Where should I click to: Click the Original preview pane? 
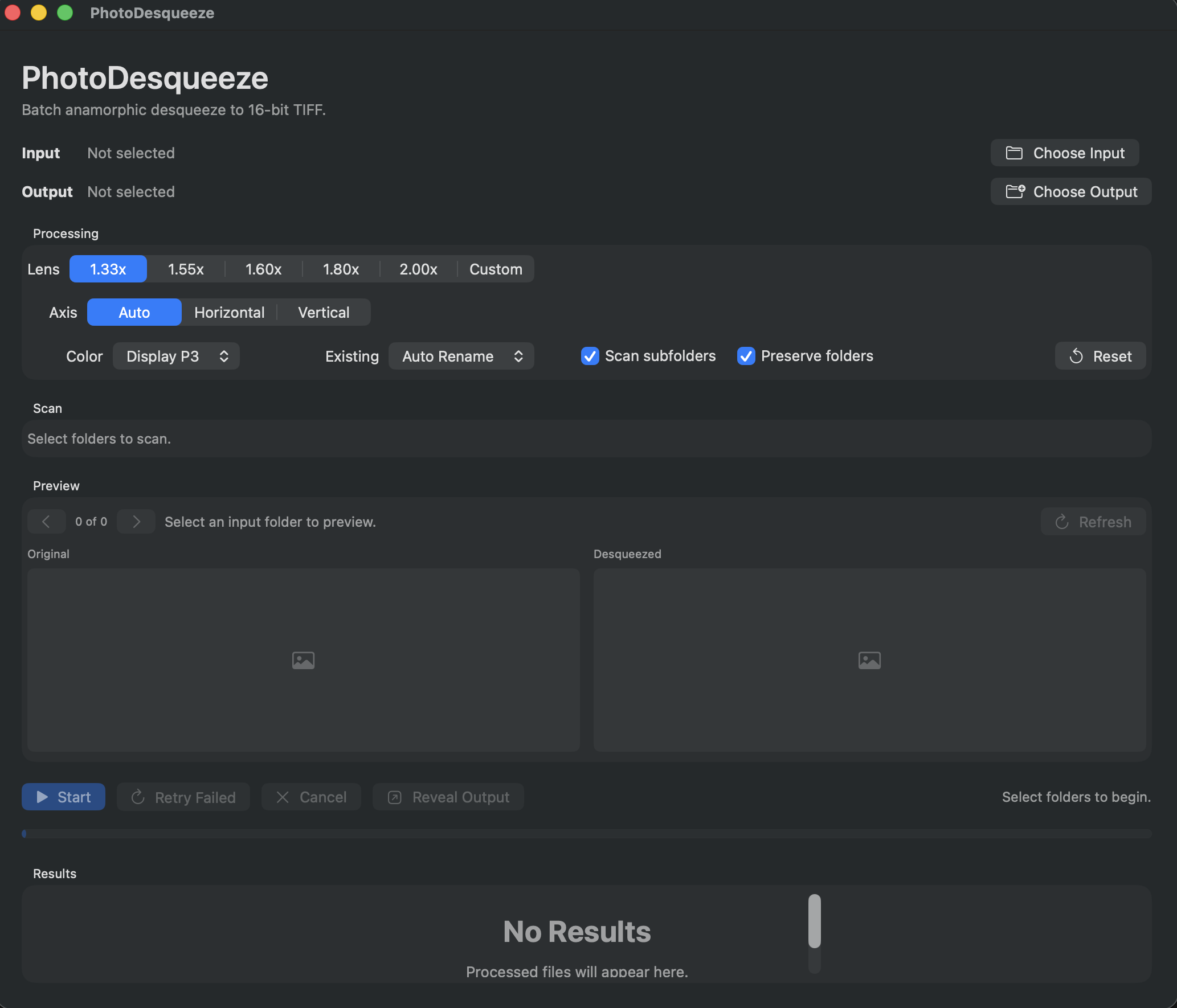point(304,660)
